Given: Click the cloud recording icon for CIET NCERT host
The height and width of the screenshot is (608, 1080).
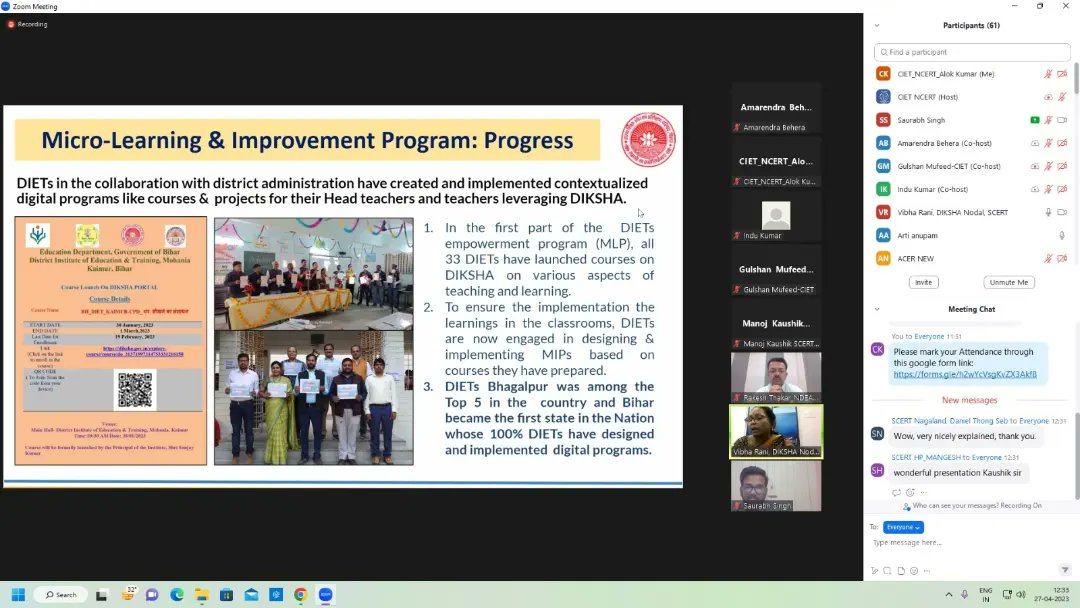Looking at the screenshot, I should click(1048, 97).
